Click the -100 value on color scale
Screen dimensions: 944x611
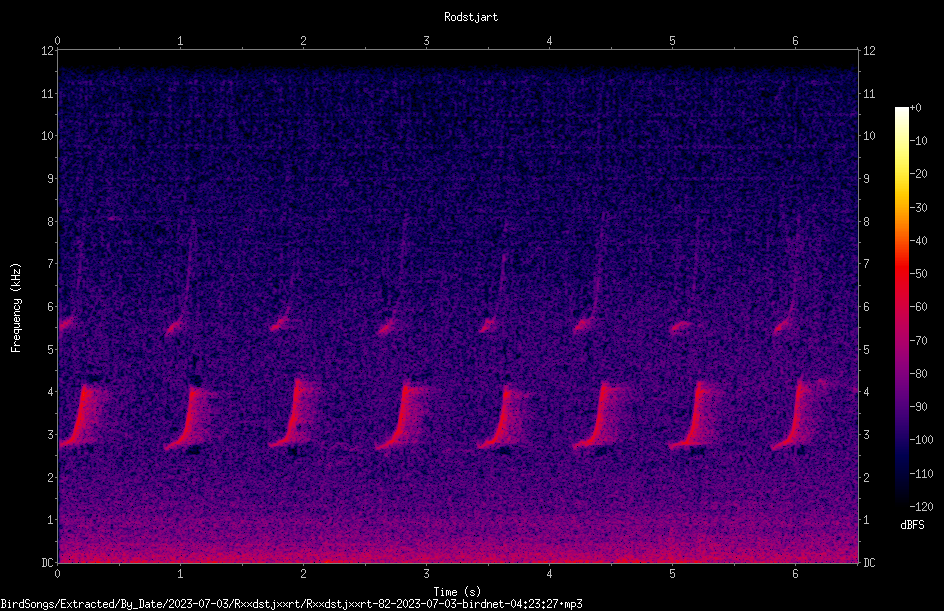(921, 439)
